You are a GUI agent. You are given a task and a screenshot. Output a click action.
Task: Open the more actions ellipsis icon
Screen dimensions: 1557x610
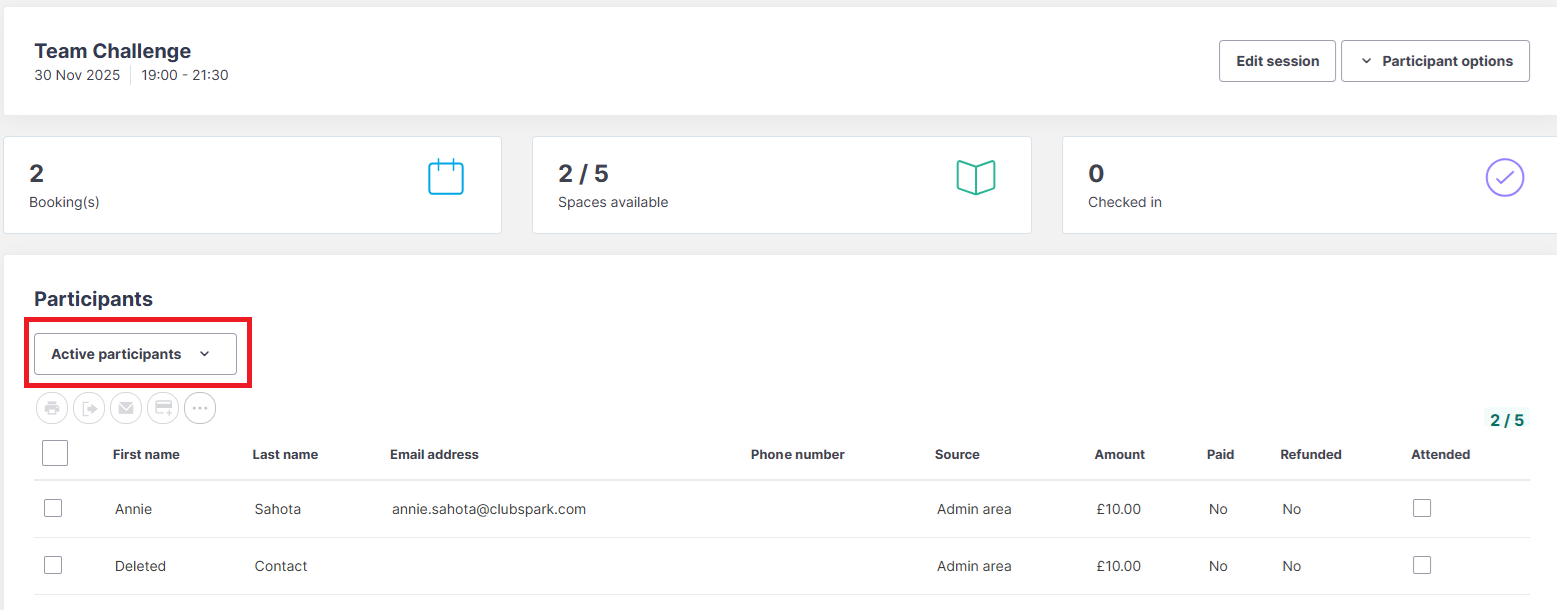coord(200,408)
